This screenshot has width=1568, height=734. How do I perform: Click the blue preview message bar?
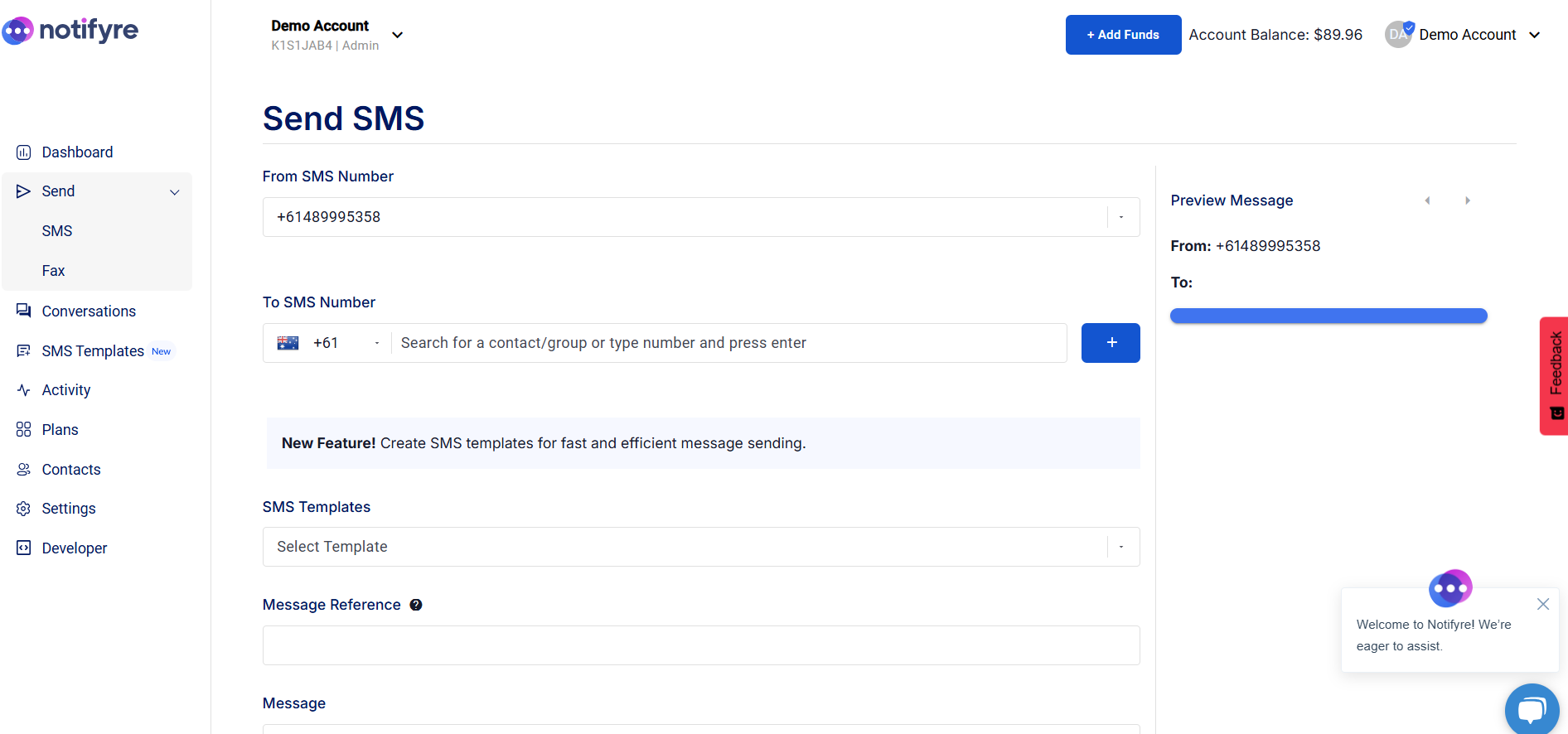[x=1328, y=316]
